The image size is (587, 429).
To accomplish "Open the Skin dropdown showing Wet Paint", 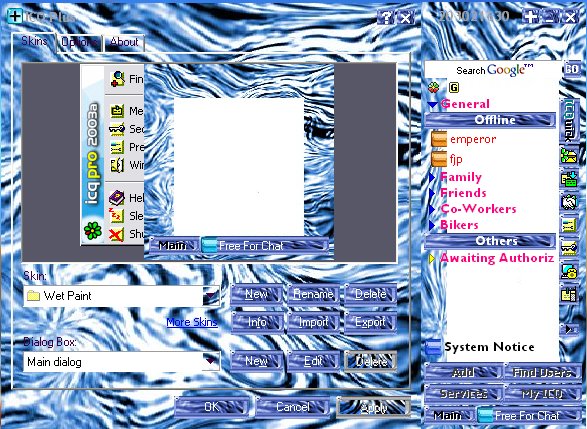I will [x=211, y=296].
